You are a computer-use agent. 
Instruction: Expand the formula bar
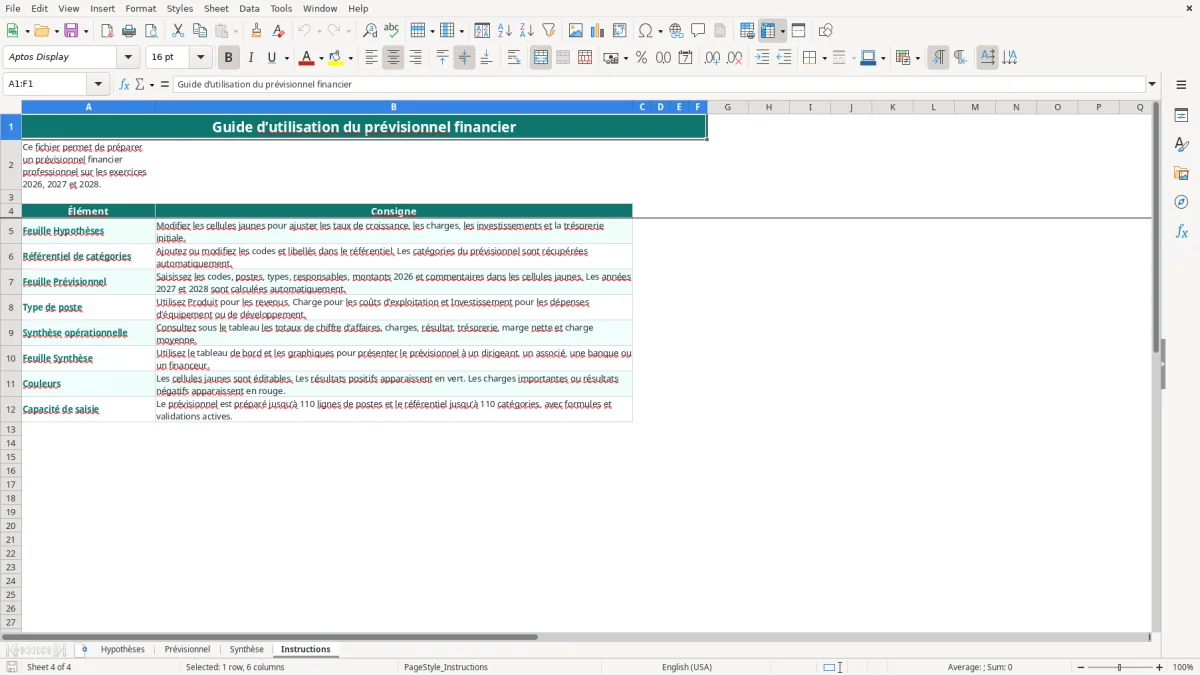click(1152, 84)
